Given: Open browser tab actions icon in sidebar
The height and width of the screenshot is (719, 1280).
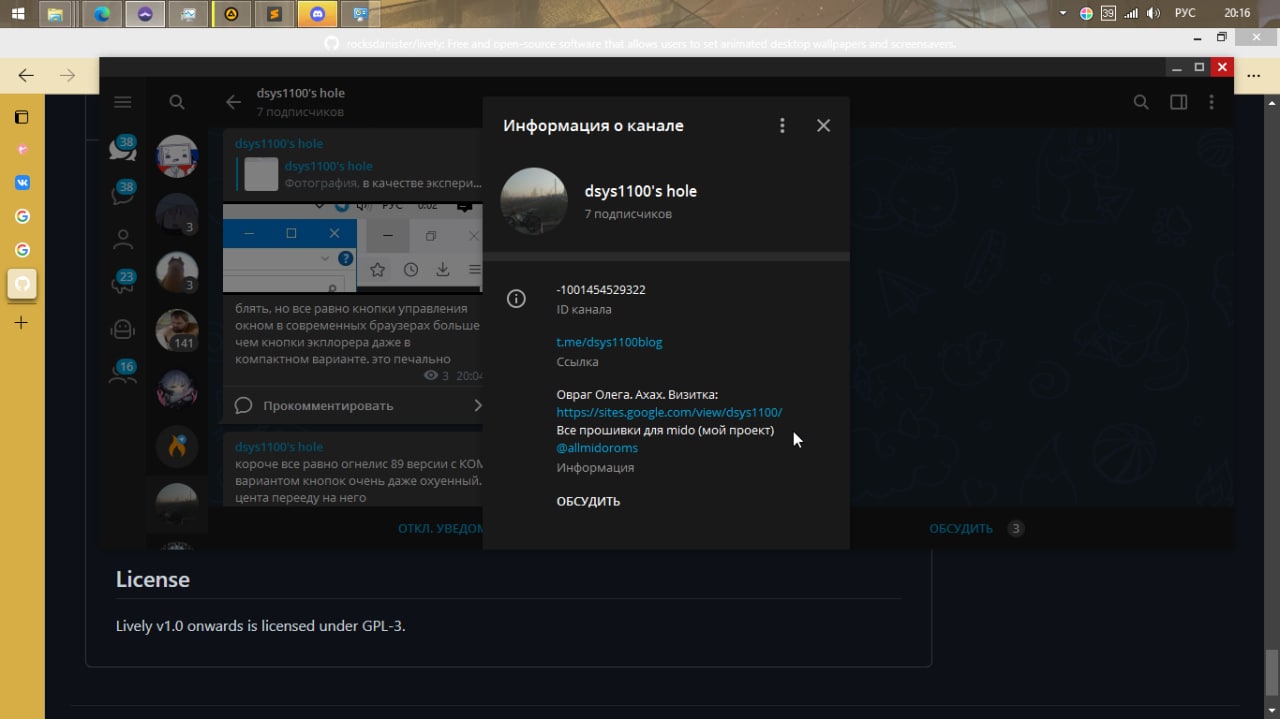Looking at the screenshot, I should click(22, 117).
